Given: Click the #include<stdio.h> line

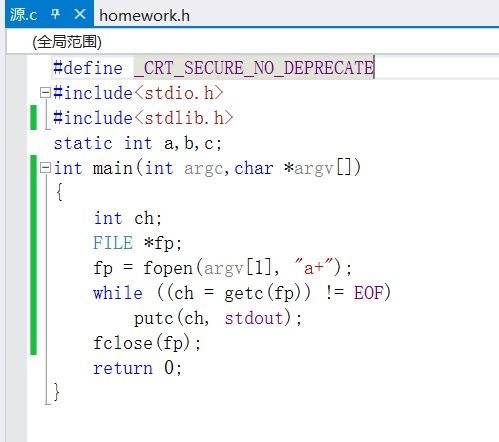Looking at the screenshot, I should point(138,93).
